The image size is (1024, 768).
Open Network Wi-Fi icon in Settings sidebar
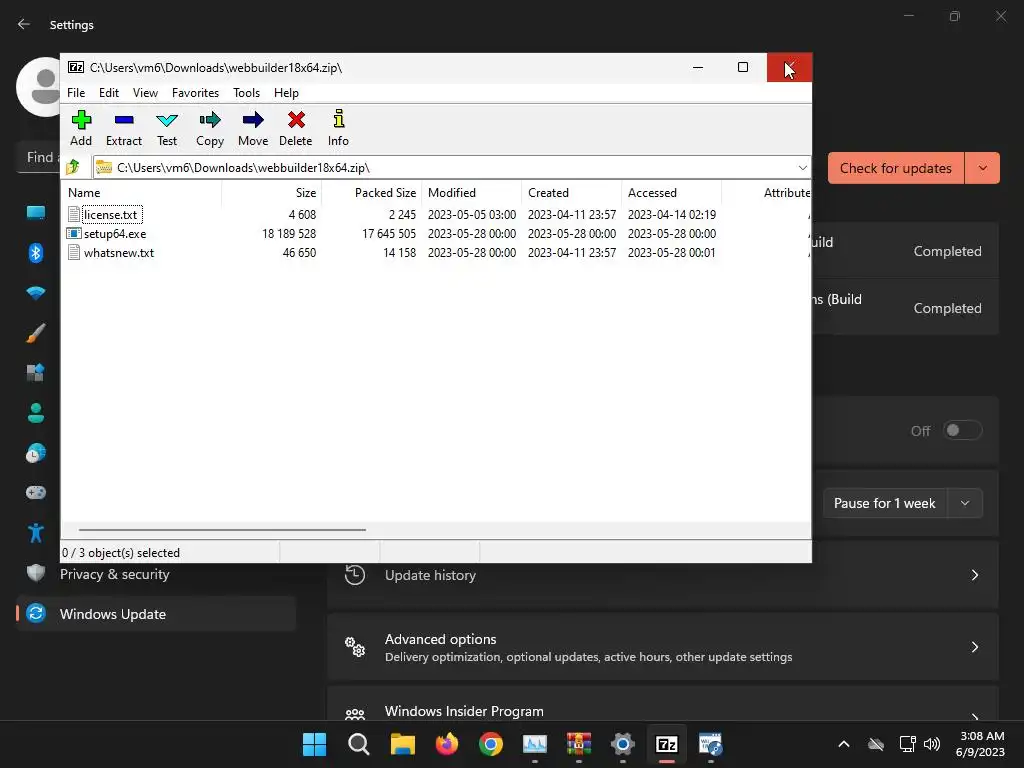pos(36,293)
